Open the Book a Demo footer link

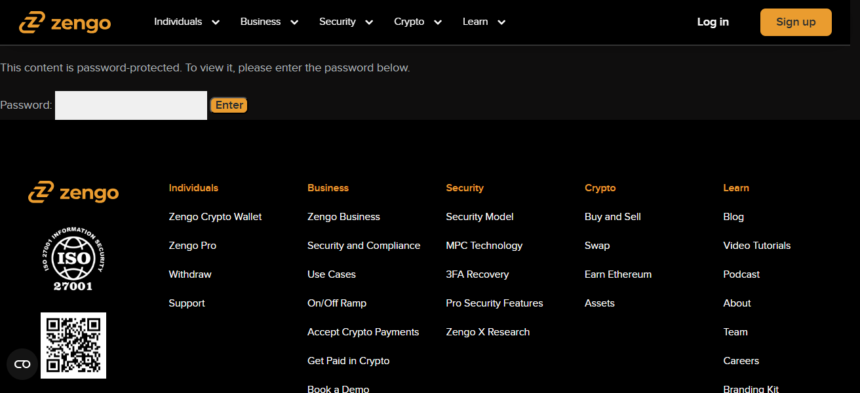pyautogui.click(x=338, y=389)
